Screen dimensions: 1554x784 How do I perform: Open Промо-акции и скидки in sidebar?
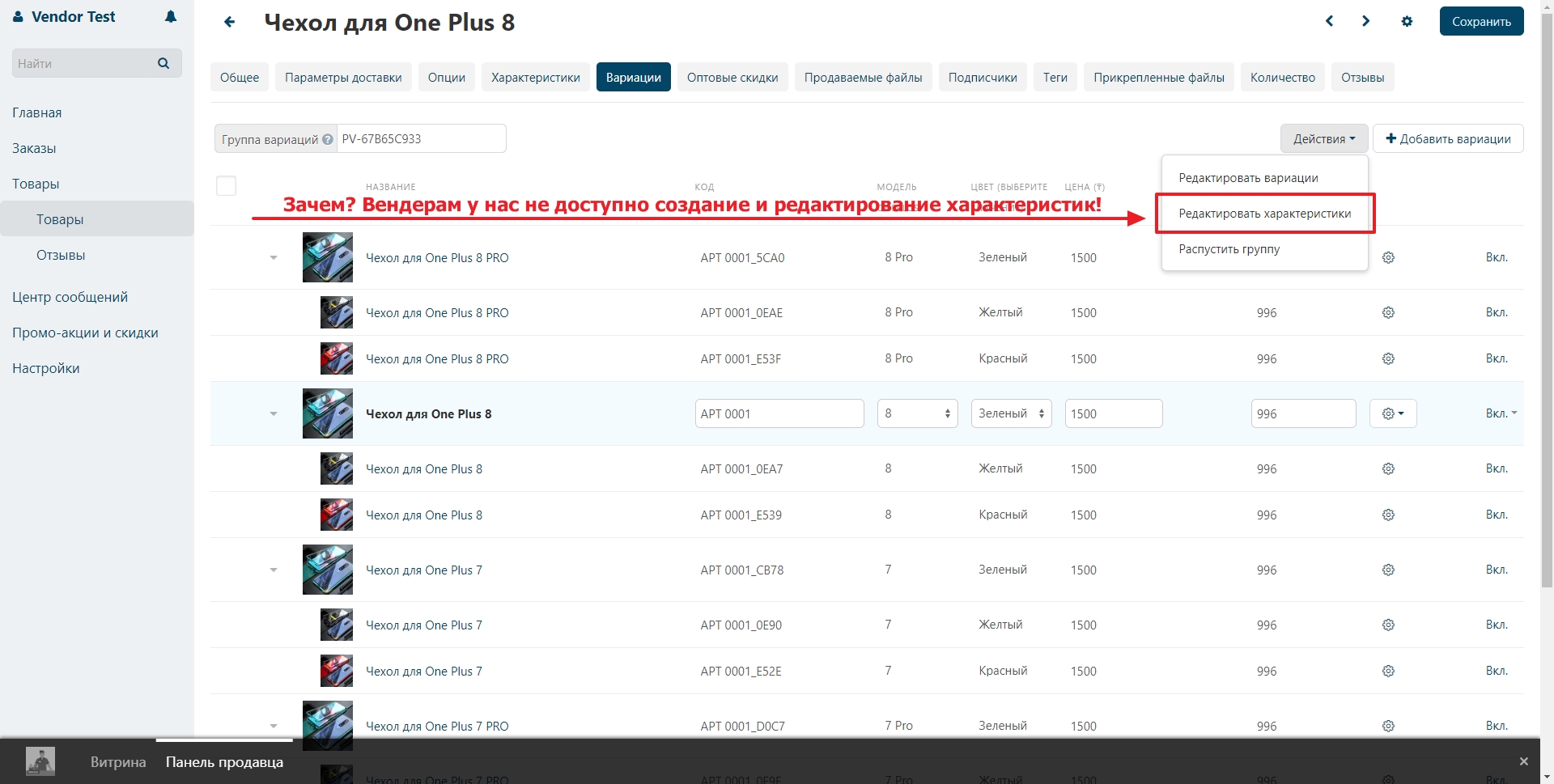(85, 333)
